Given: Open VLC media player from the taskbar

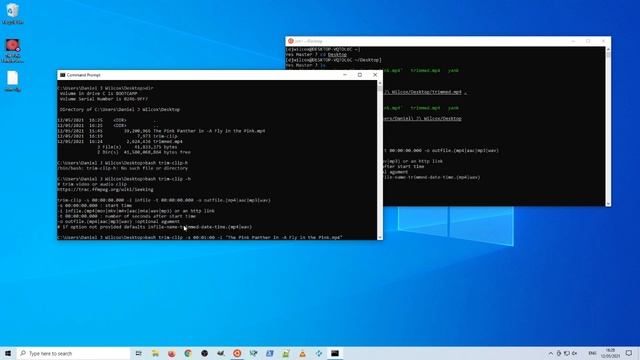Looking at the screenshot, I should (302, 353).
